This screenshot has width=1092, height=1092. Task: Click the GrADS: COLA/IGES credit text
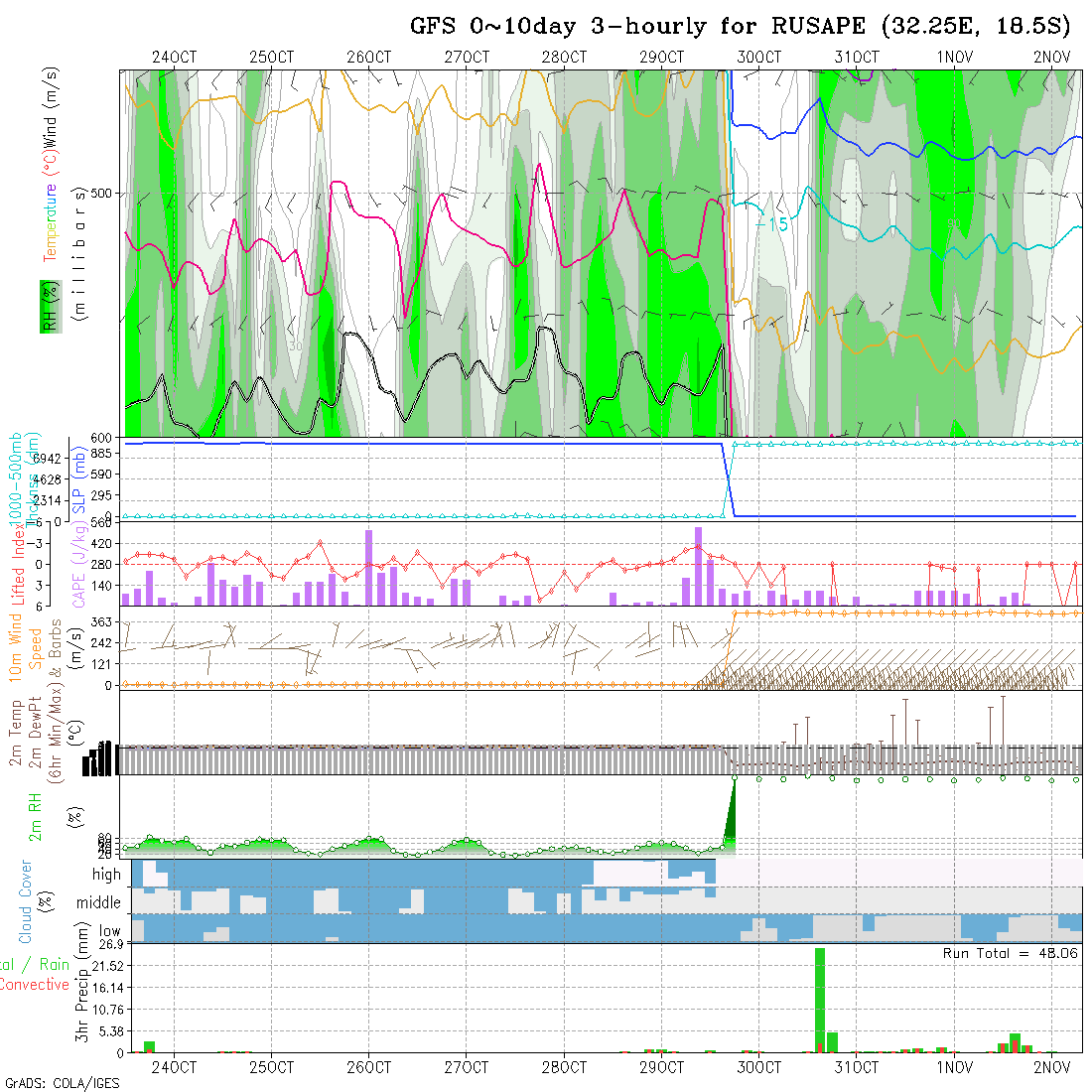click(x=62, y=1083)
